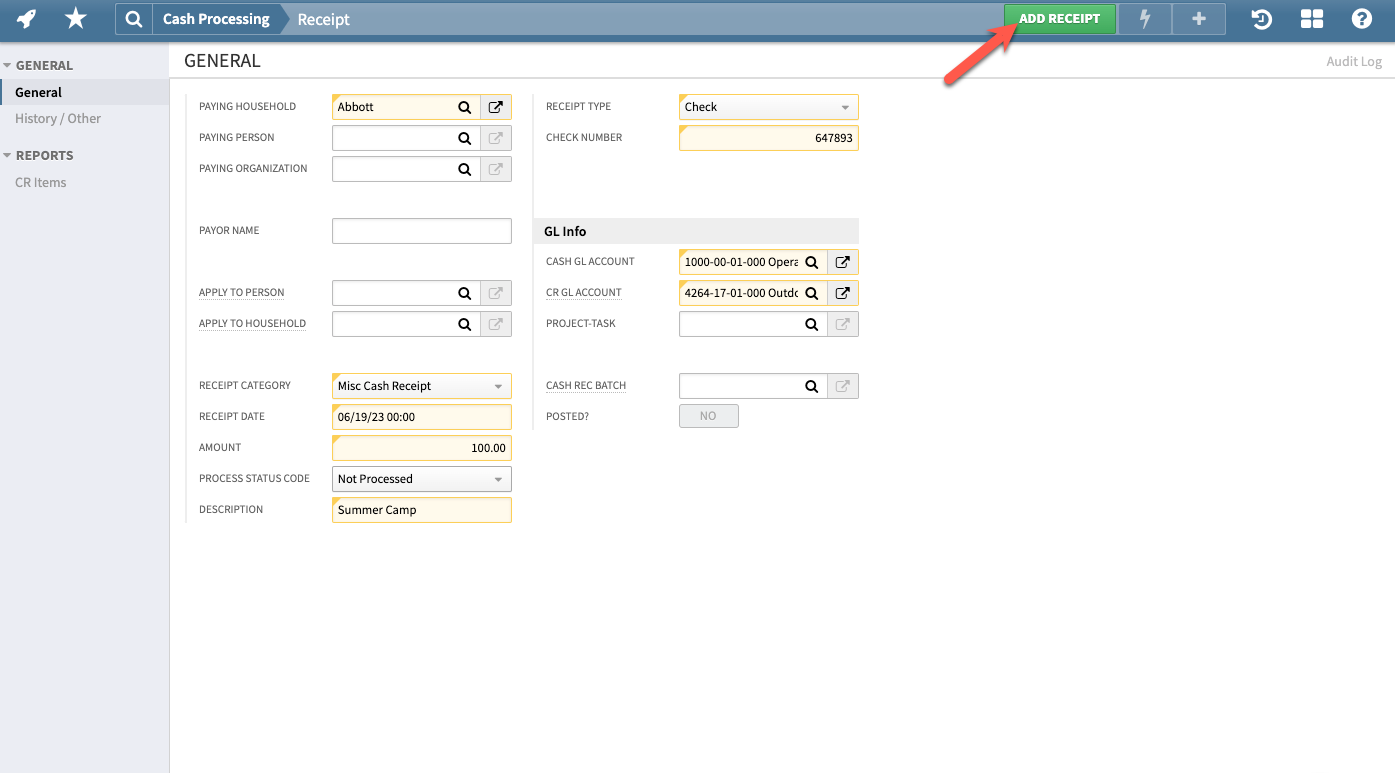Open the help question mark icon
This screenshot has height=773, width=1395.
1361,18
